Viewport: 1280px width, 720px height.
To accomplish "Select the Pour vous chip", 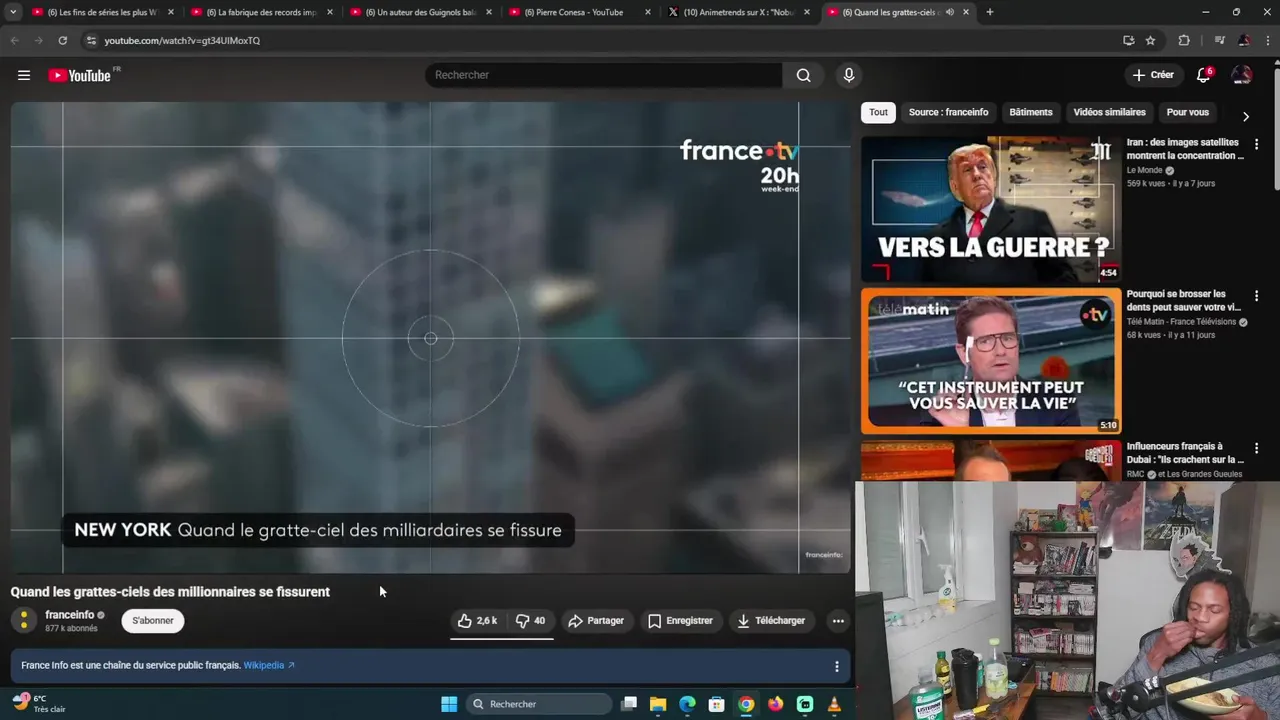I will pos(1188,112).
